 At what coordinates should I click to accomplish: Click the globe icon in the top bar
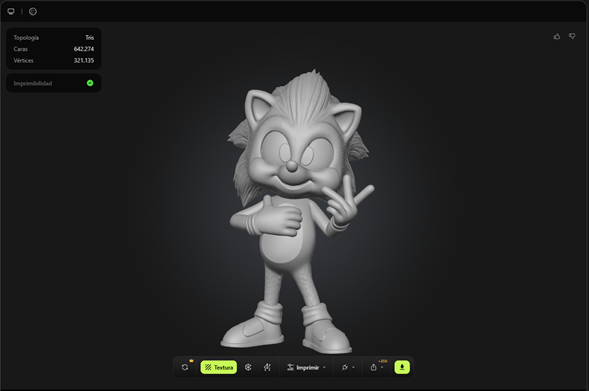point(33,12)
